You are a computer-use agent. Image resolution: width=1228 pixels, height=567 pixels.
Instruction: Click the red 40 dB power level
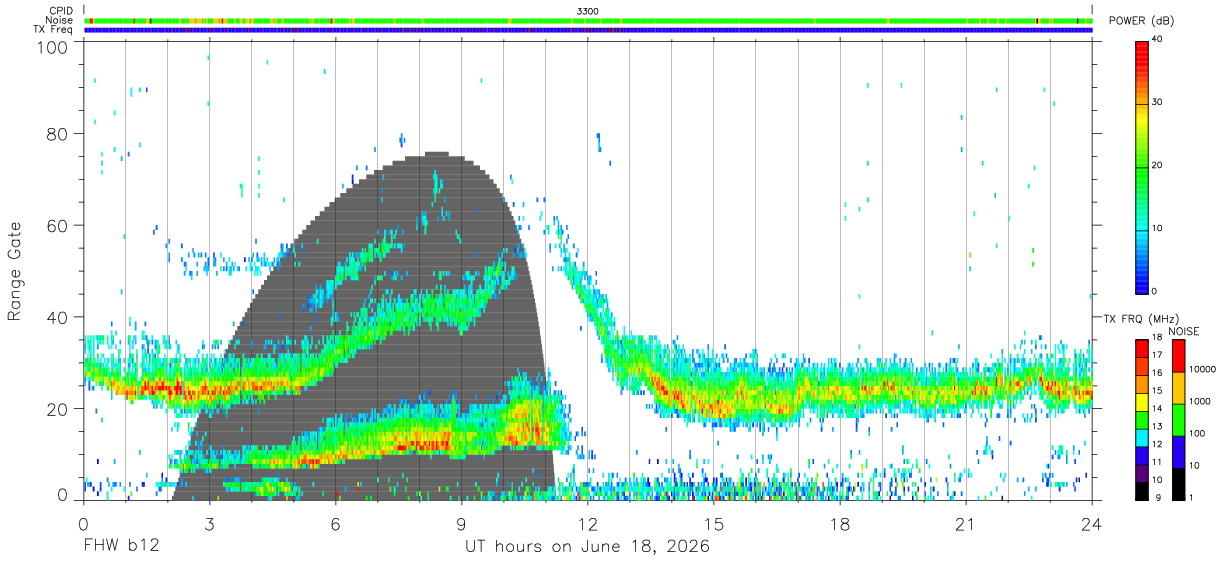coord(1141,43)
